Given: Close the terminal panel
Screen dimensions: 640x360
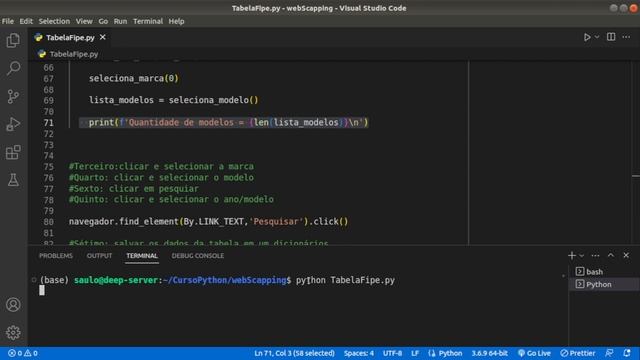Looking at the screenshot, I should [626, 256].
